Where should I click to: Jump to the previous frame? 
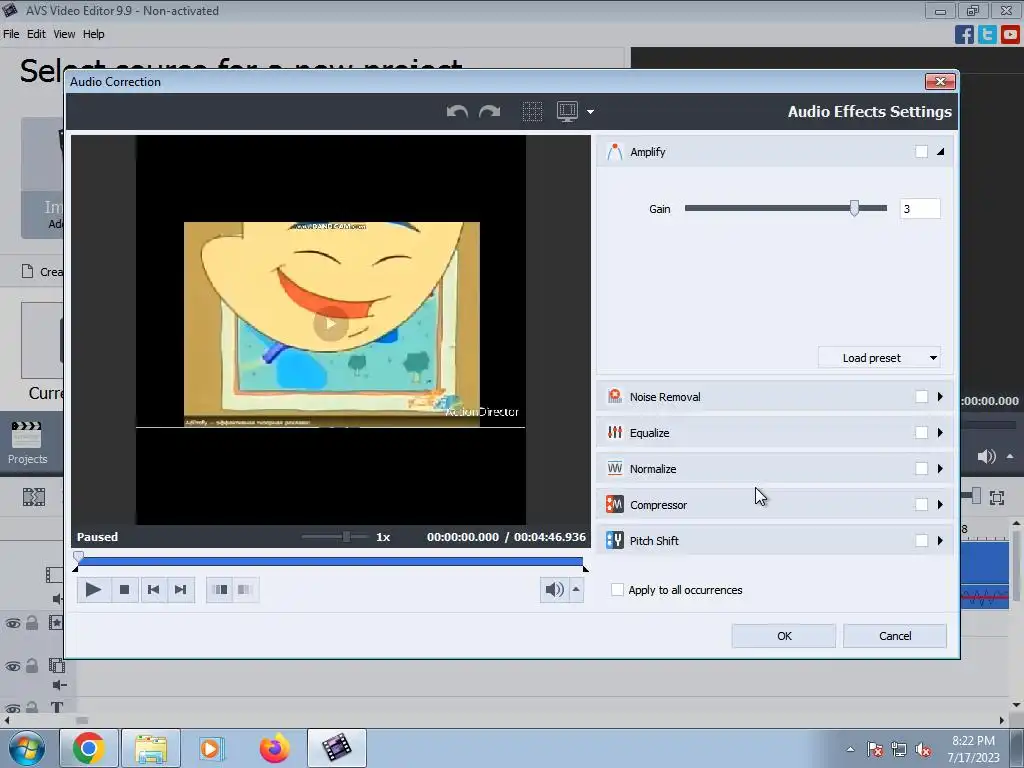pyautogui.click(x=153, y=590)
